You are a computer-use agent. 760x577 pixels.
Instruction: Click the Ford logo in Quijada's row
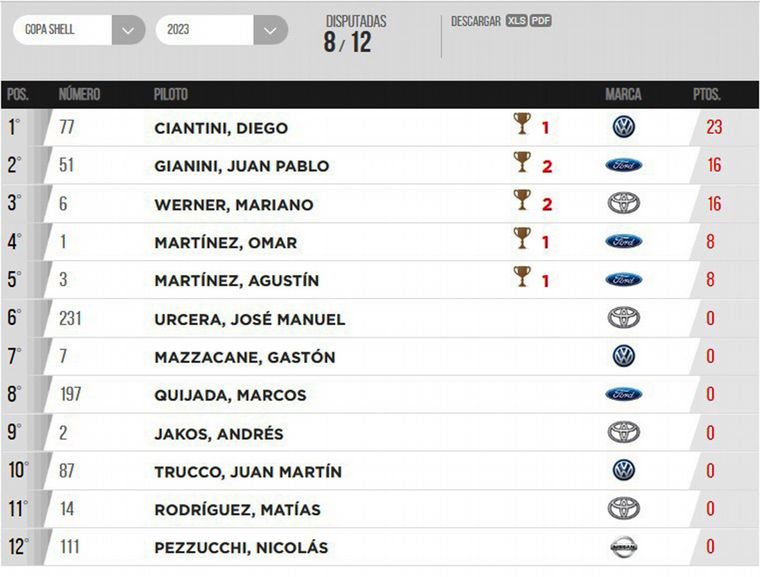(x=623, y=394)
